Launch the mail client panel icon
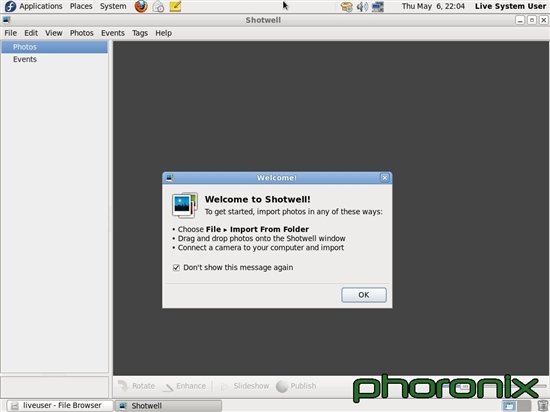The width and height of the screenshot is (550, 412). pyautogui.click(x=158, y=6)
